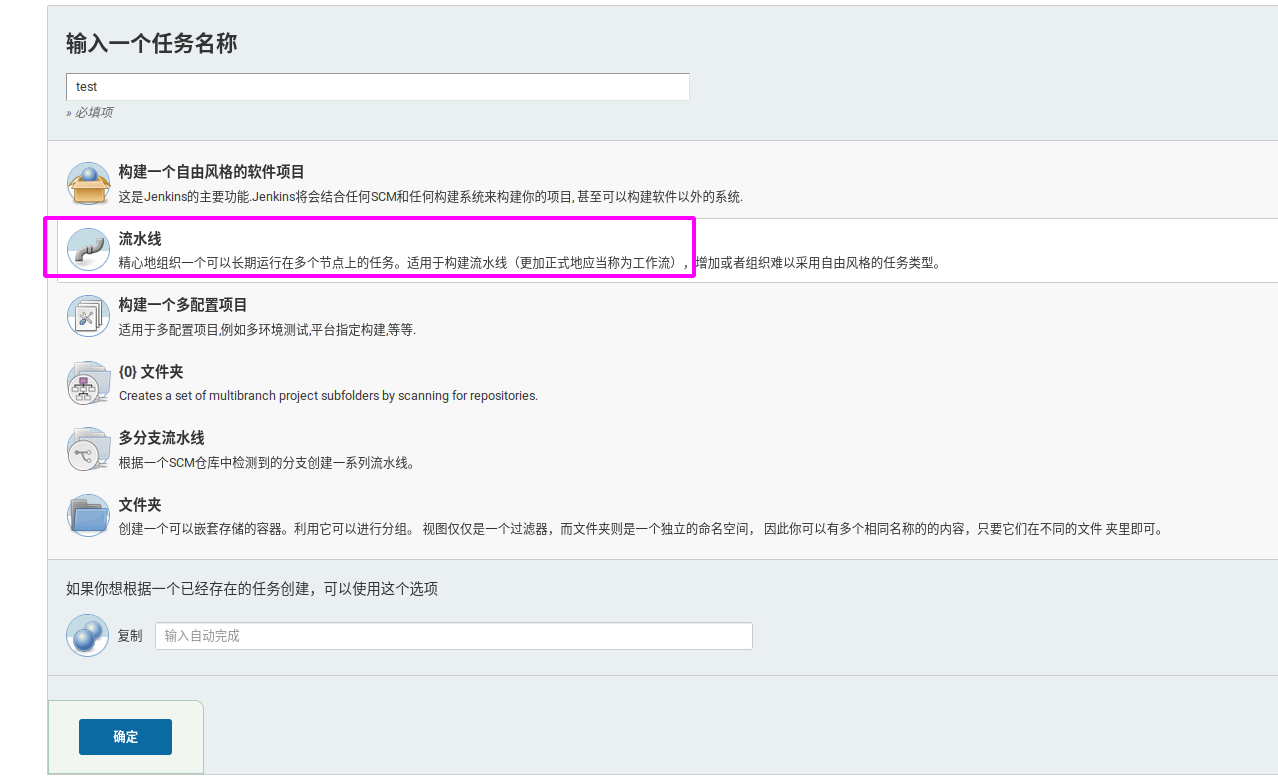1278x777 pixels.
Task: Click the {0} 文件夹 organization icon
Action: point(88,383)
